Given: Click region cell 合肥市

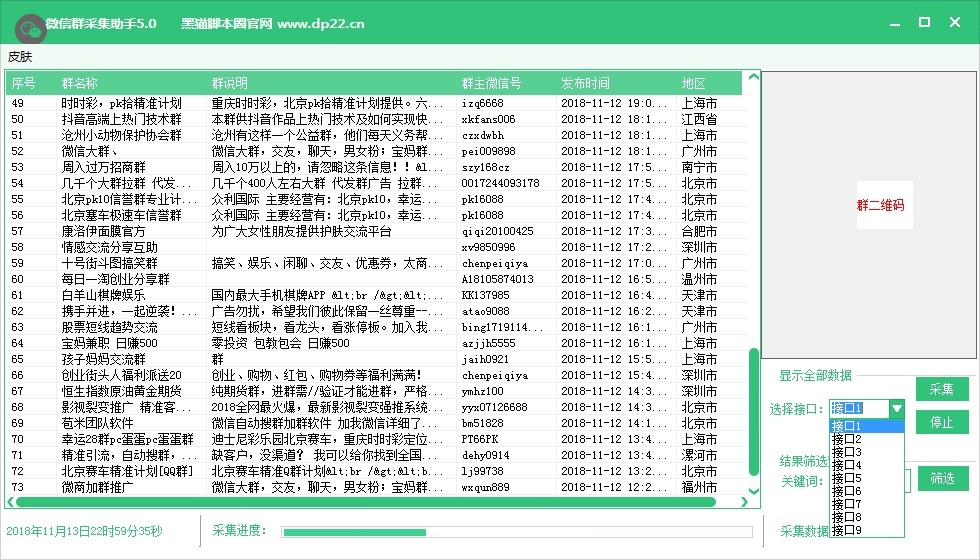Looking at the screenshot, I should pyautogui.click(x=699, y=231).
